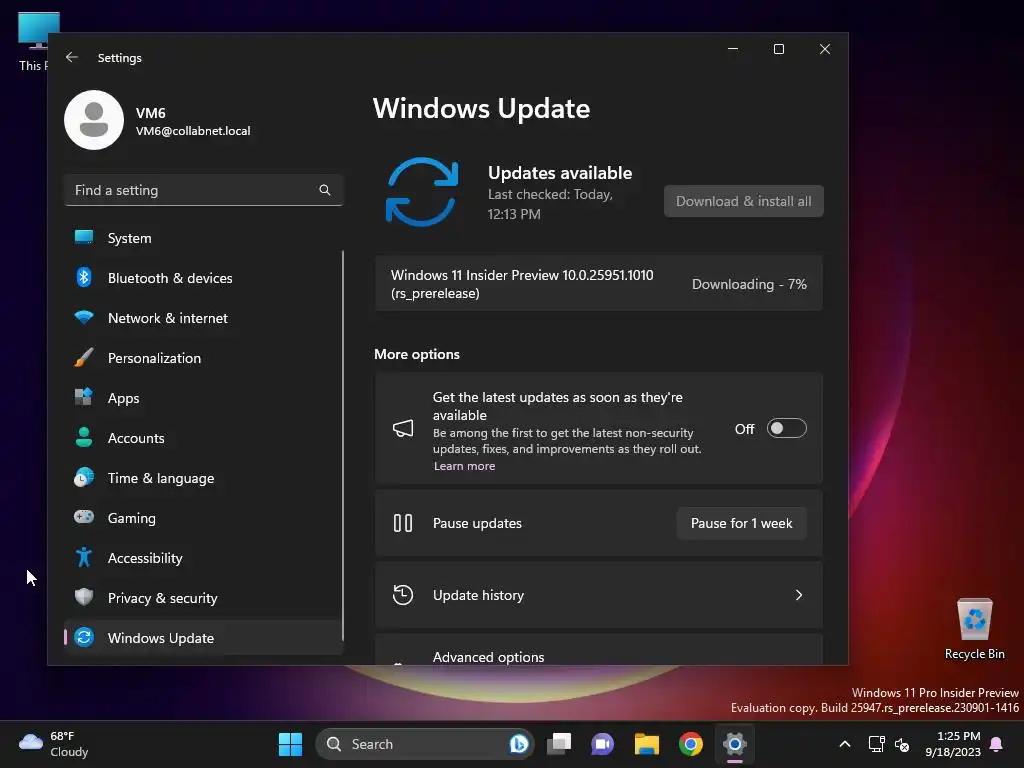Click the VM6 user profile avatar

pos(94,120)
